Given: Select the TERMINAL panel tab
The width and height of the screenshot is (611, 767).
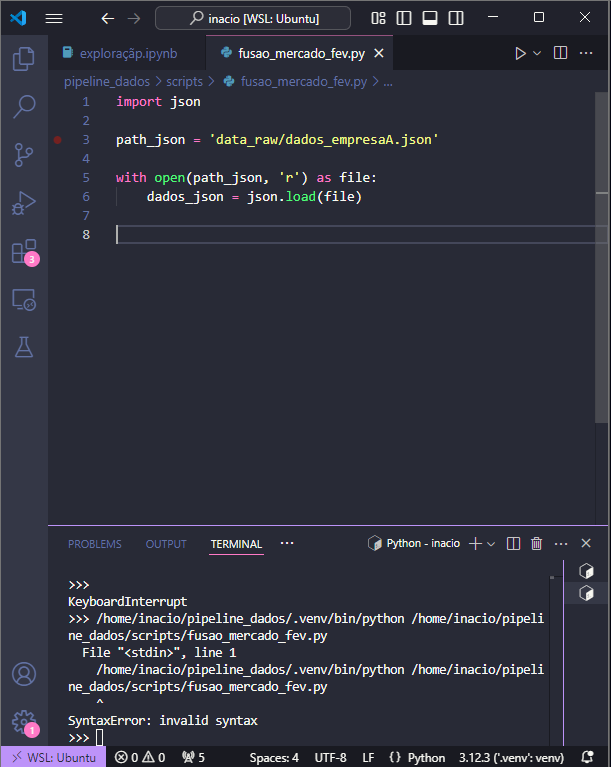Looking at the screenshot, I should point(236,543).
